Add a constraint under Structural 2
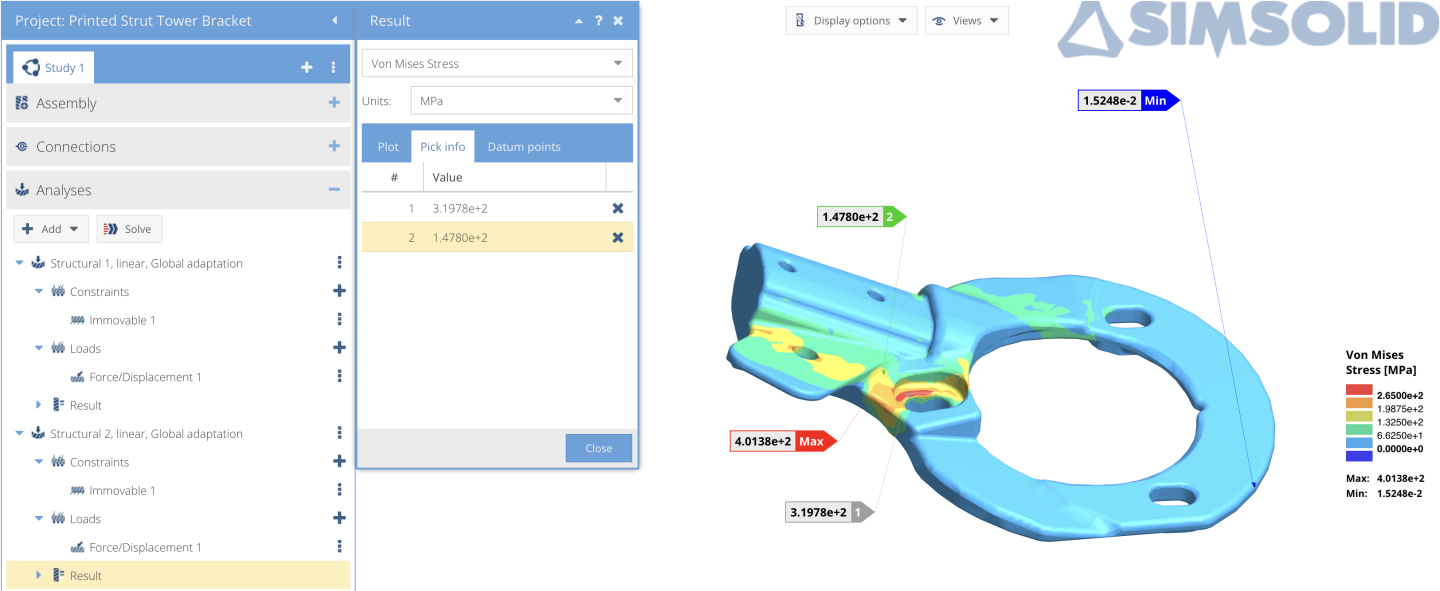Image resolution: width=1440 pixels, height=591 pixels. 339,462
